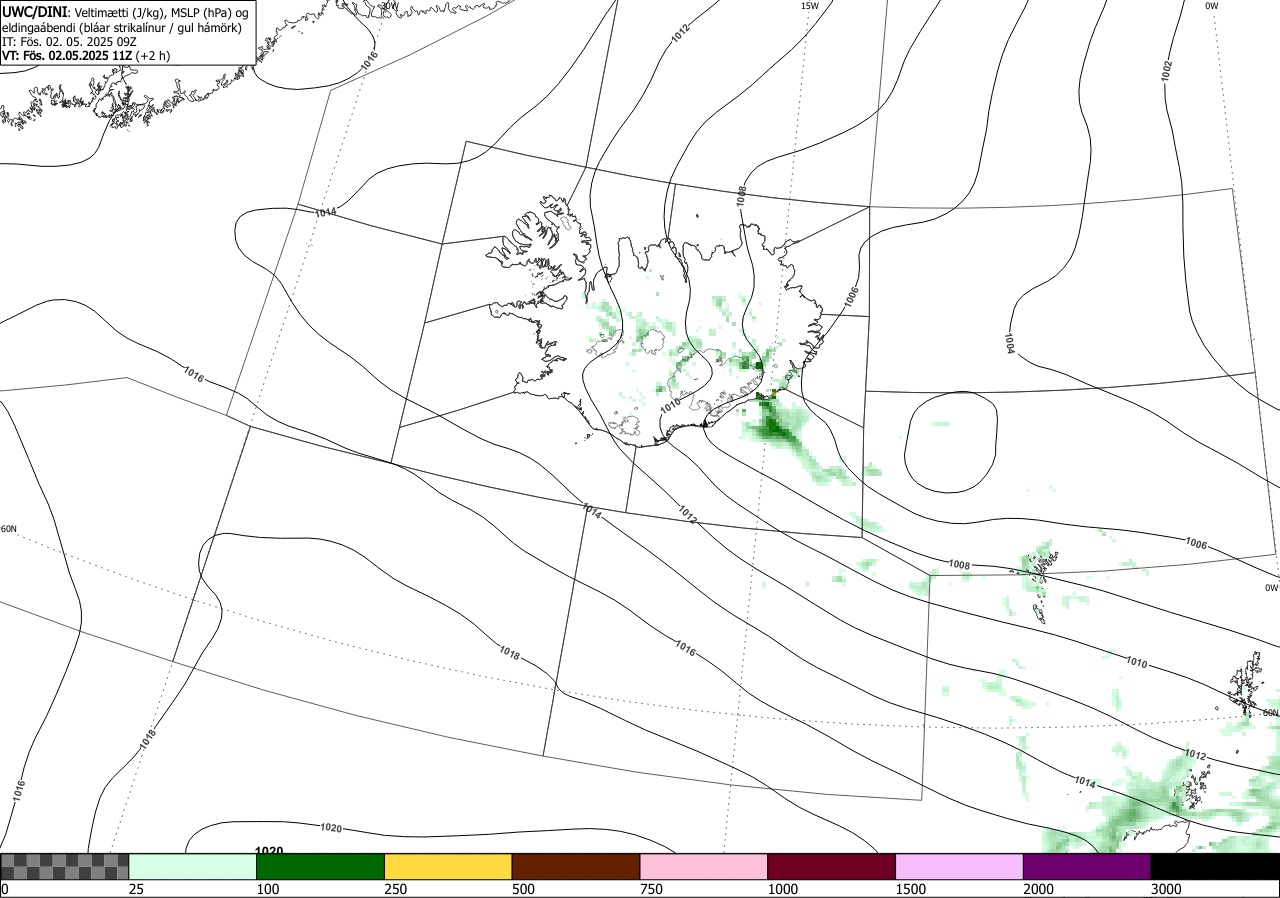1280x898 pixels.
Task: Click the '3000' legend scale value
Action: 1167,889
